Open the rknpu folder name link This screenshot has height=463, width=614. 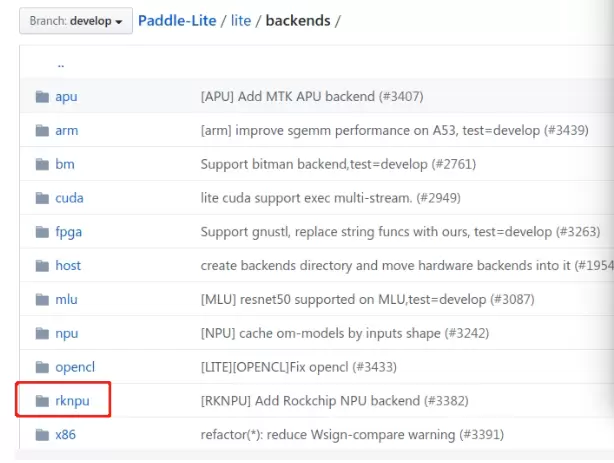coord(73,401)
